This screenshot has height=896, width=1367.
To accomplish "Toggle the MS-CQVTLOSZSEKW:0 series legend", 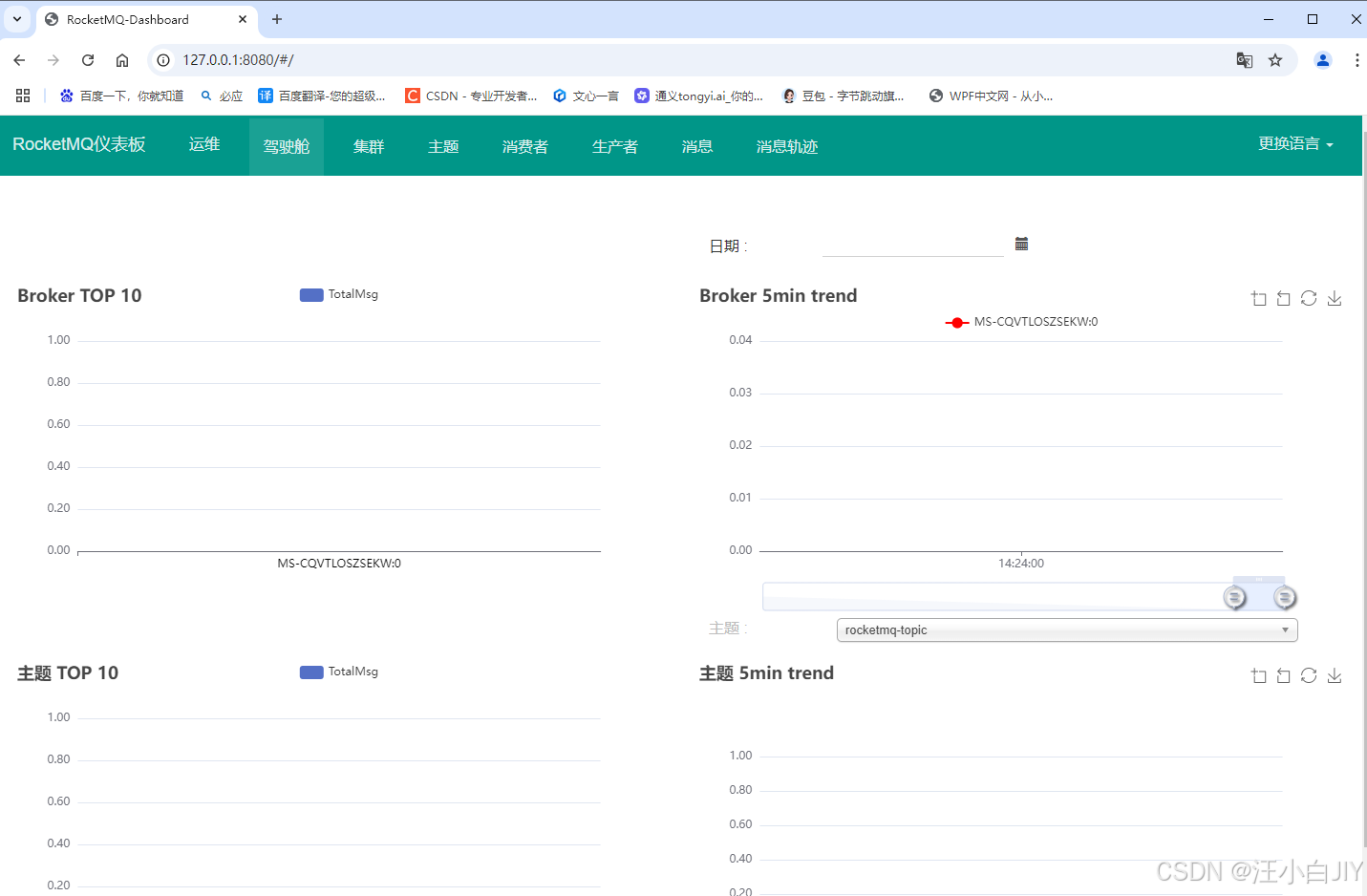I will pos(1021,322).
